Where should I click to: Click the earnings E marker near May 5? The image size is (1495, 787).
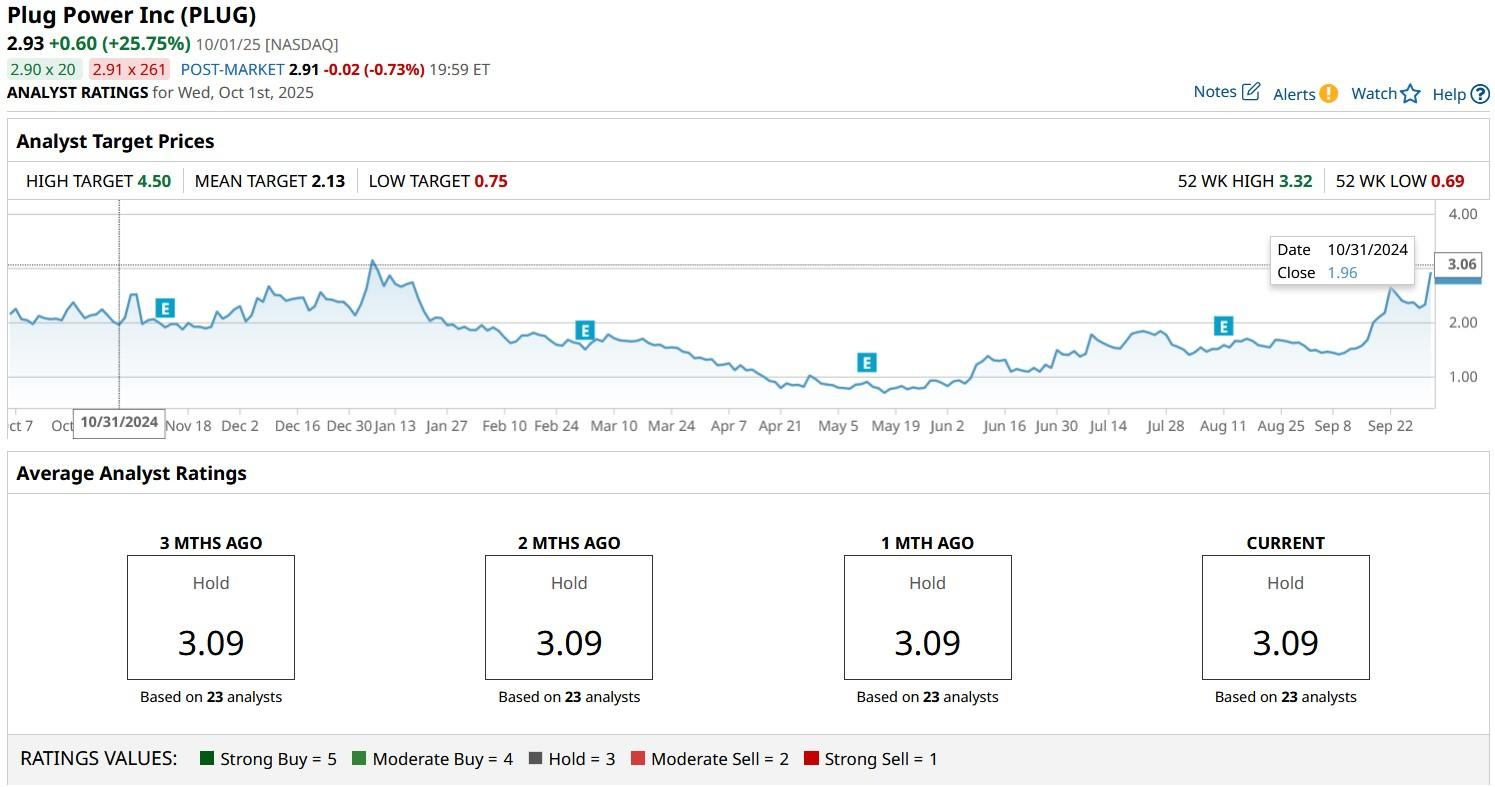(x=866, y=363)
